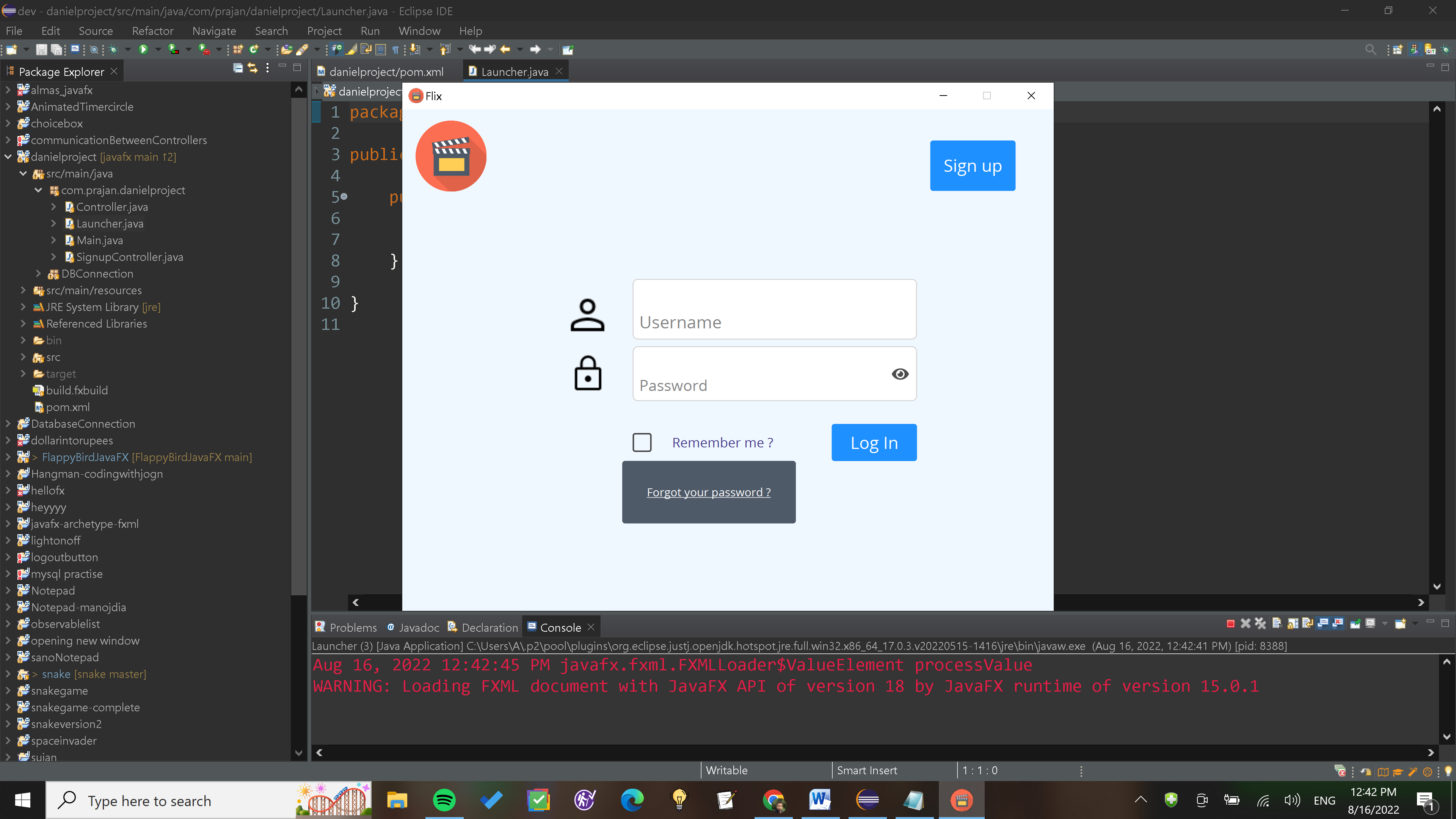Click the Save floppy disk icon

click(41, 50)
